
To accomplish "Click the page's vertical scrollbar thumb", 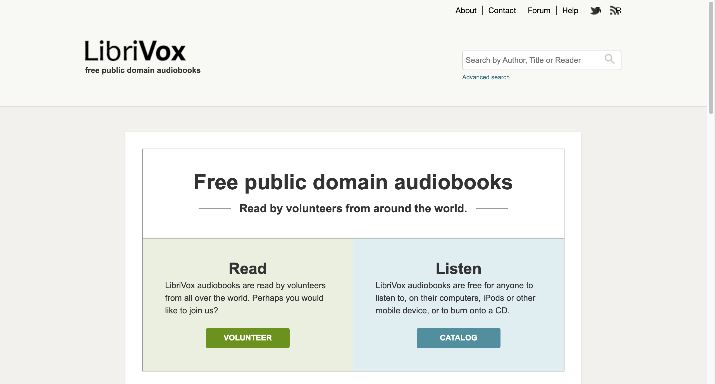I will 711,57.
